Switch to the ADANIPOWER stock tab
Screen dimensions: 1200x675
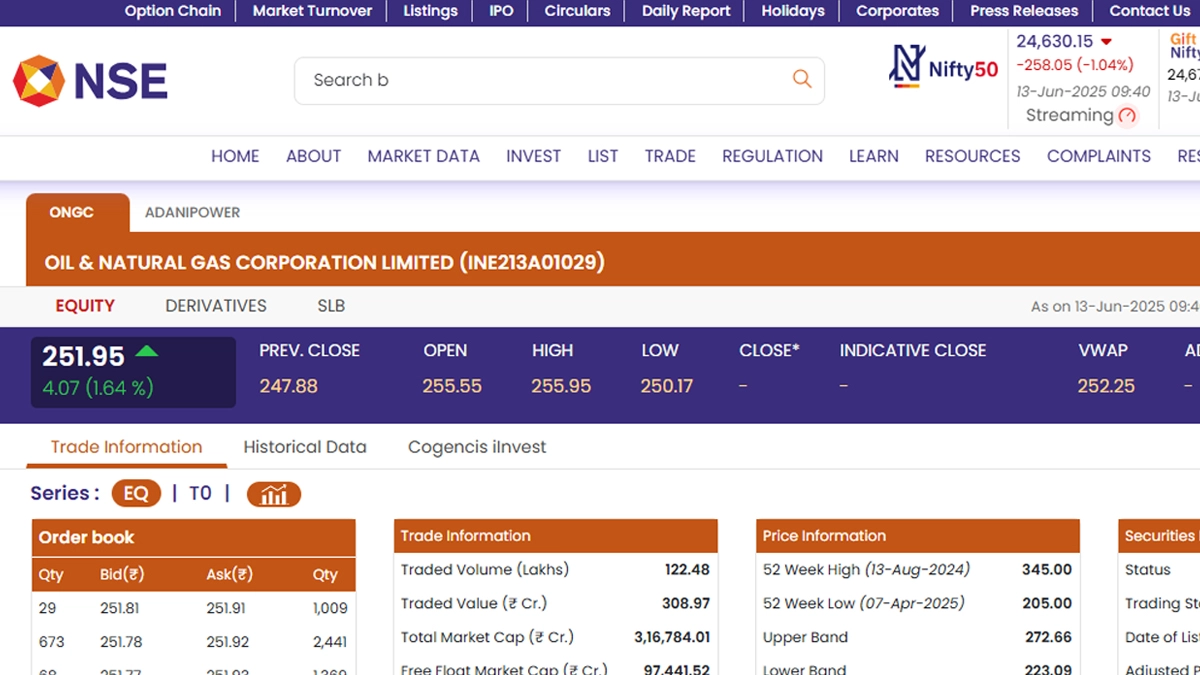click(x=192, y=213)
